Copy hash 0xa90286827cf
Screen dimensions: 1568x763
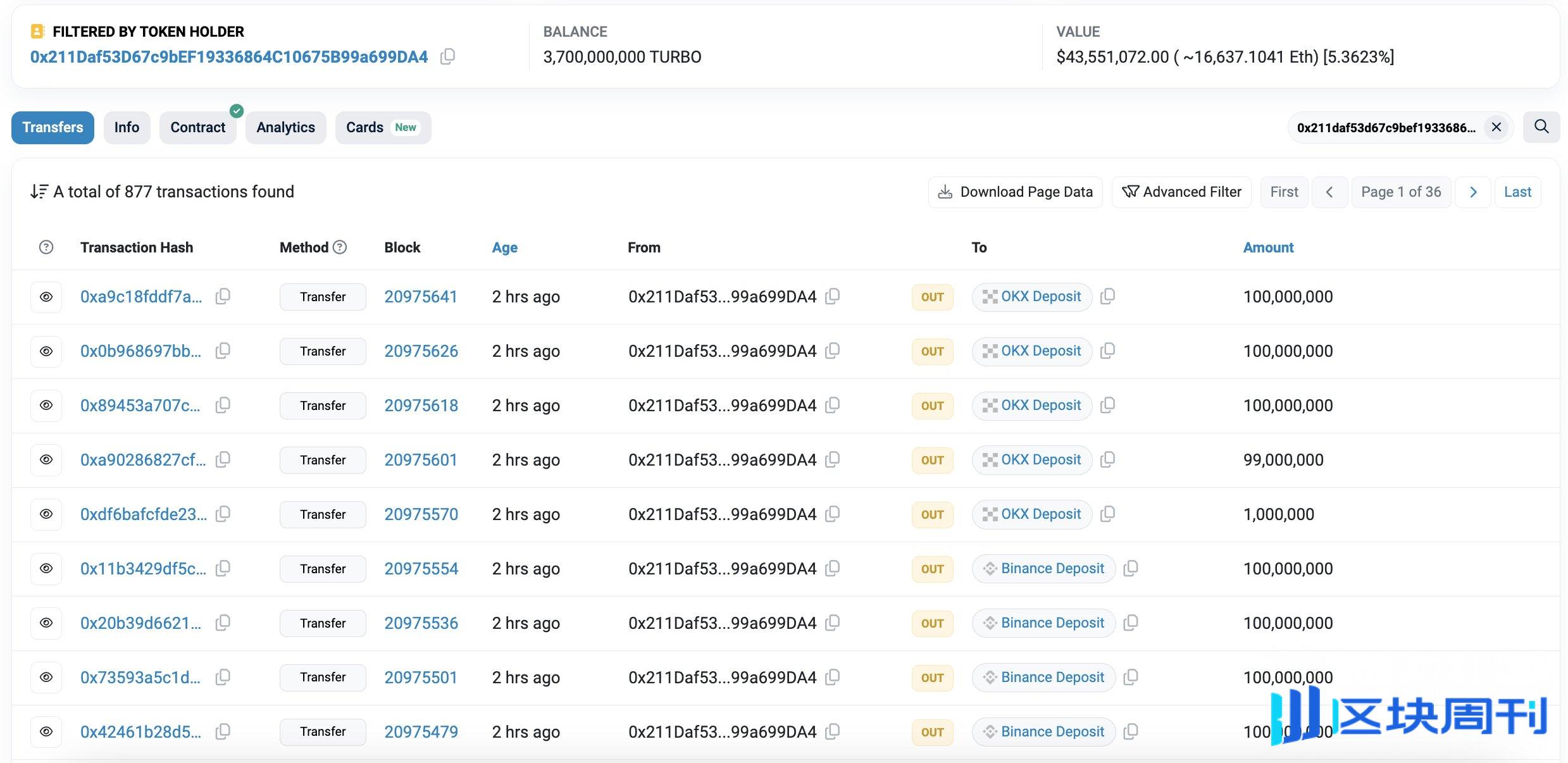[x=223, y=459]
